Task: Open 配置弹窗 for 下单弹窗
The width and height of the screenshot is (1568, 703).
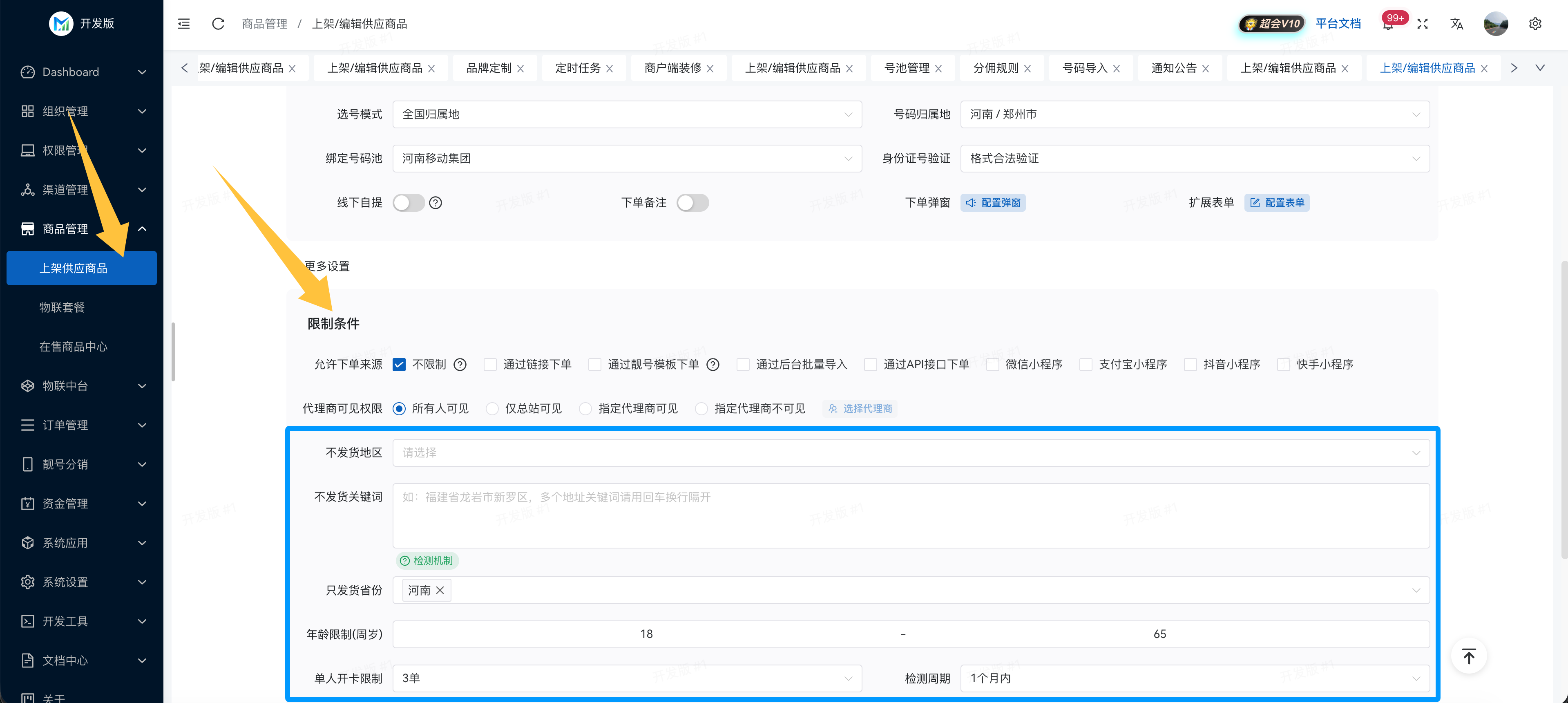Action: 994,202
